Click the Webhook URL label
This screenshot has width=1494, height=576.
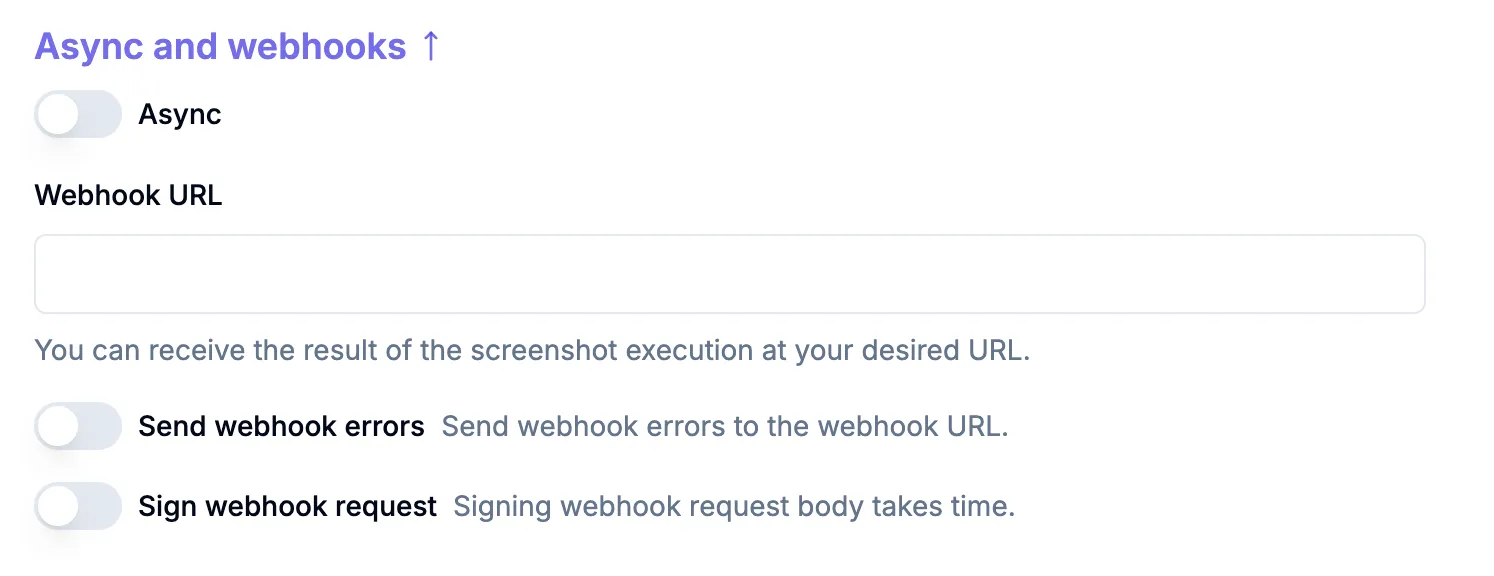coord(128,195)
